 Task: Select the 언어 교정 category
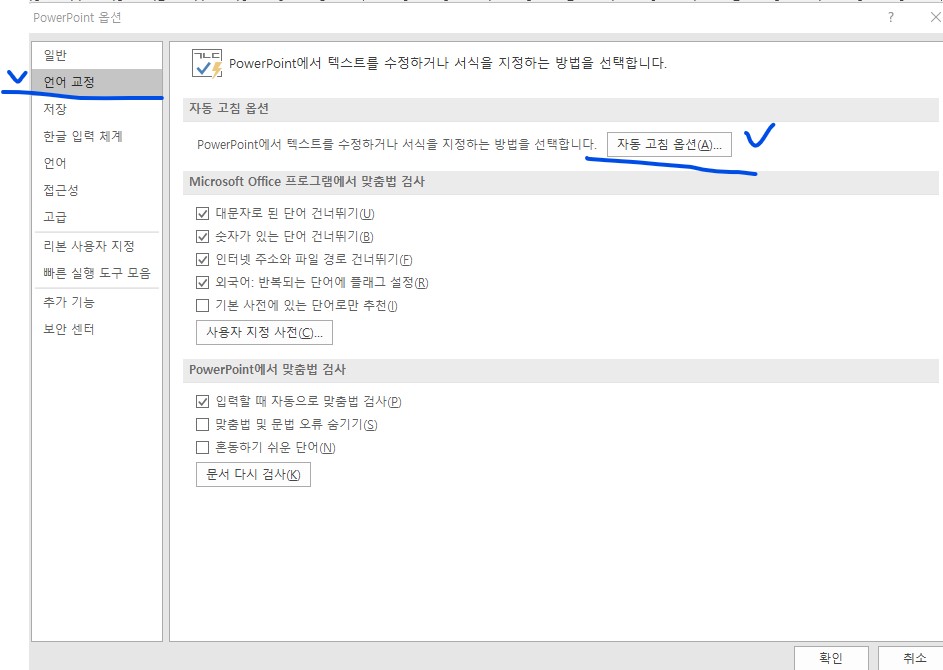(97, 82)
